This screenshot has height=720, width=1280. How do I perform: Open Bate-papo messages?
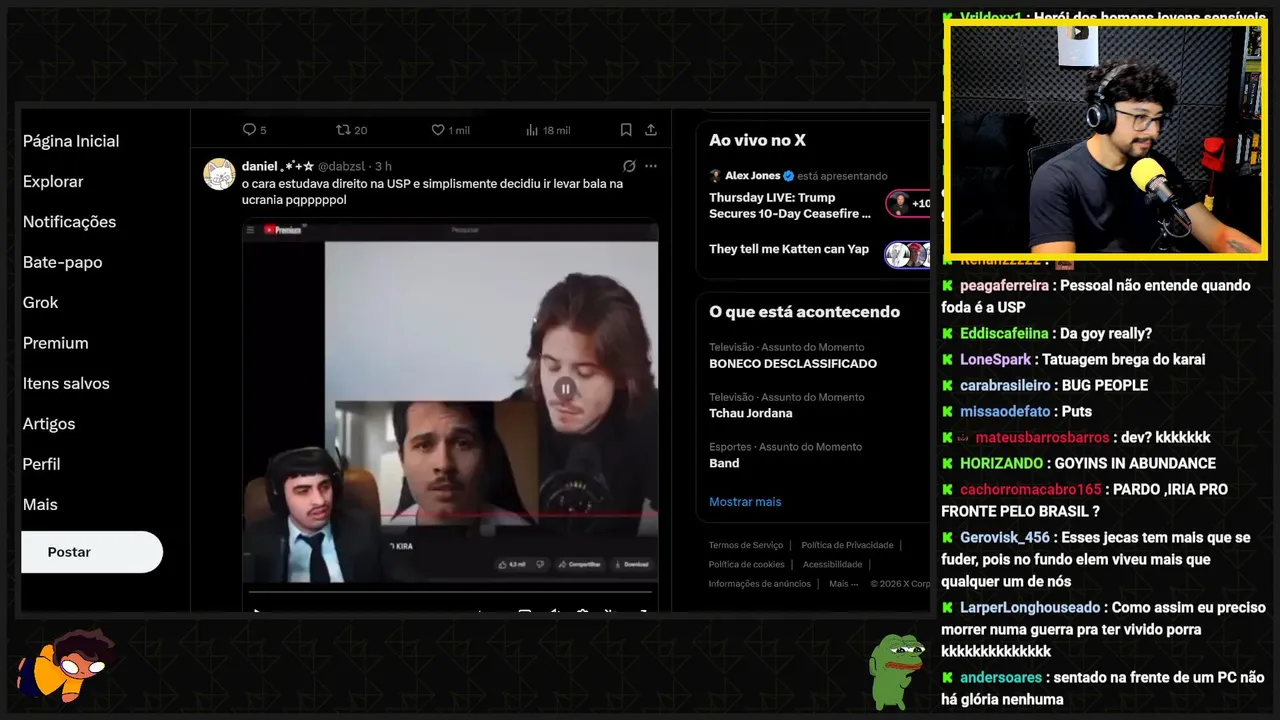pos(62,262)
